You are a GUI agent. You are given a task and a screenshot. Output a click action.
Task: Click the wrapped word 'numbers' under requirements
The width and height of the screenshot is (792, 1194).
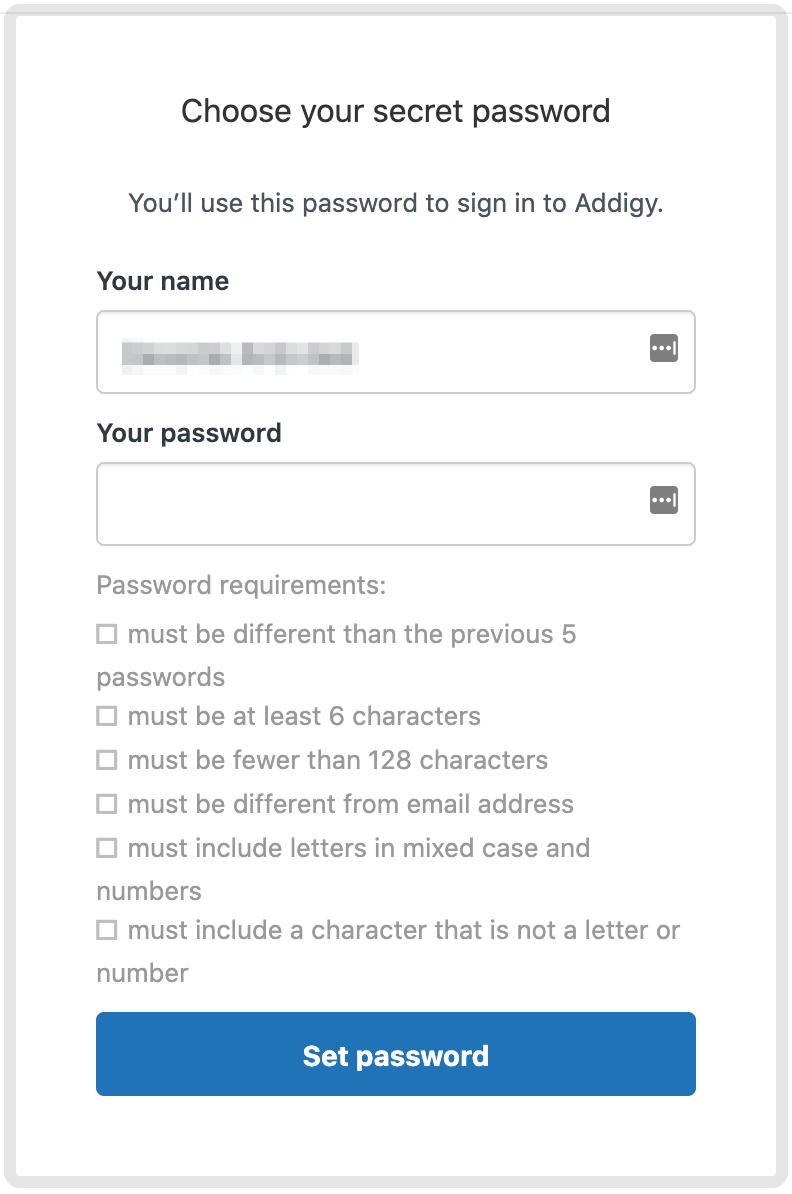(x=149, y=891)
